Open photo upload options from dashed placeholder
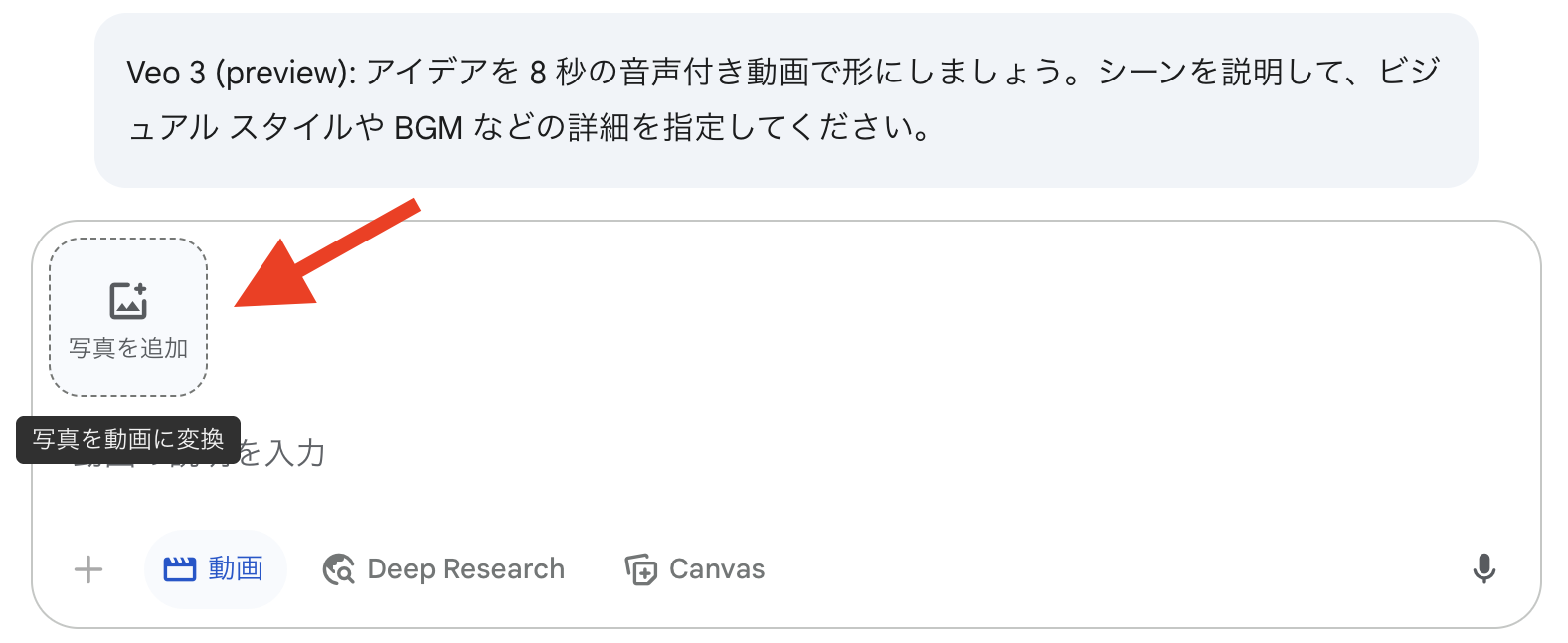Image resolution: width=1568 pixels, height=643 pixels. pos(127,316)
